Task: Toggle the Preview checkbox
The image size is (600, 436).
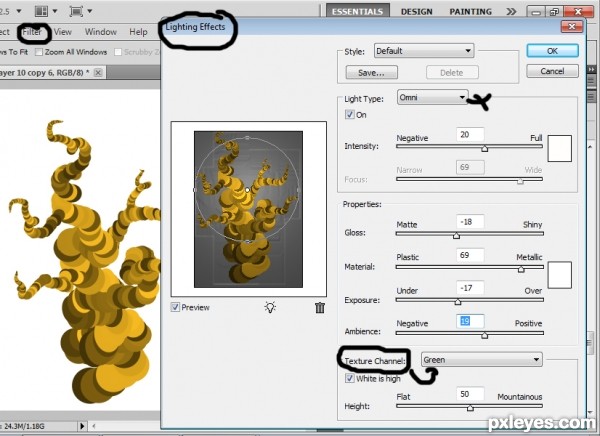Action: 175,307
